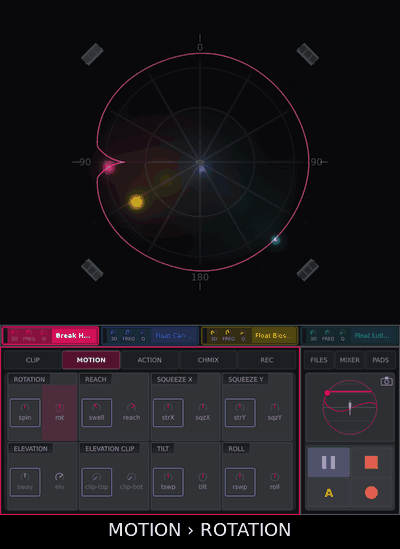This screenshot has width=400, height=549.
Task: Open the CLIP tab
Action: coord(33,360)
